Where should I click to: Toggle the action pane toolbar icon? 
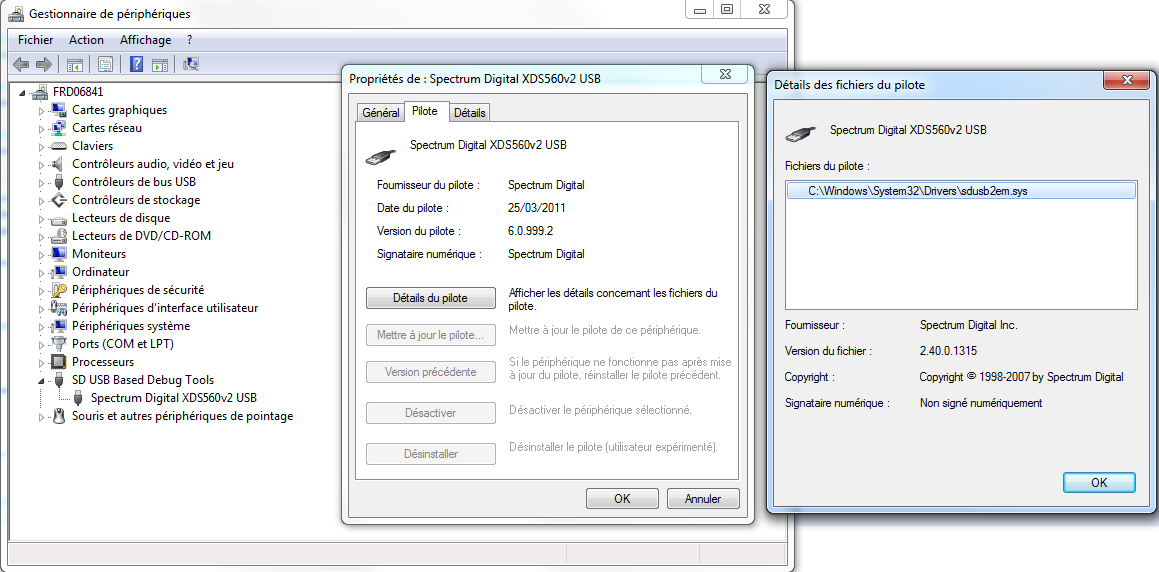[160, 64]
